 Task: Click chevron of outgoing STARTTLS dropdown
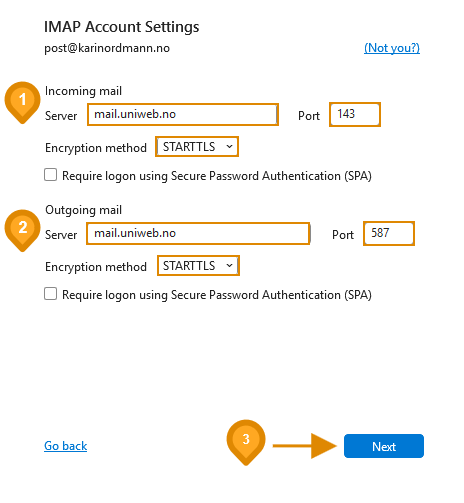pos(229,265)
